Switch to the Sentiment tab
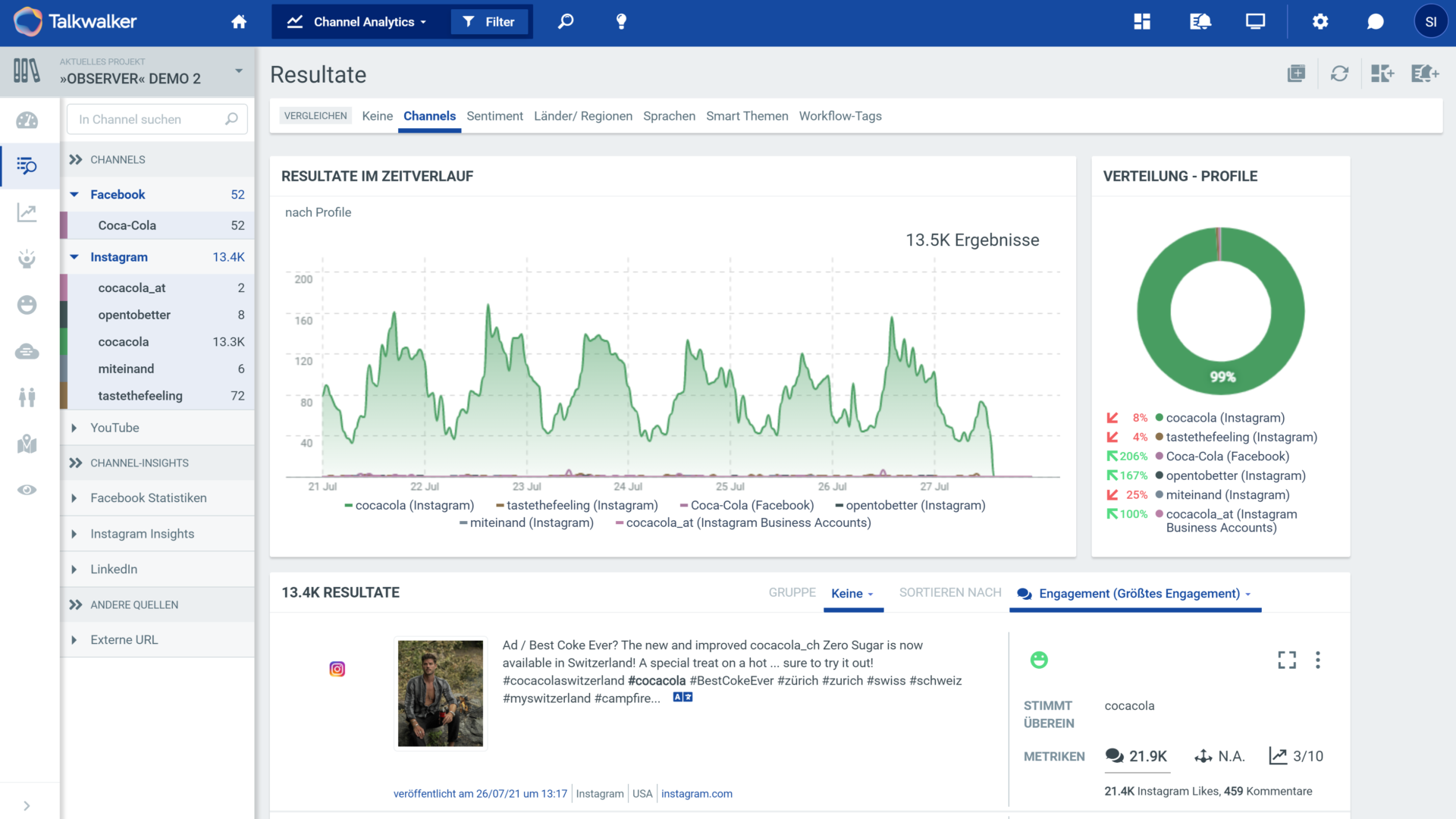Screen dimensions: 1456x819 494,116
